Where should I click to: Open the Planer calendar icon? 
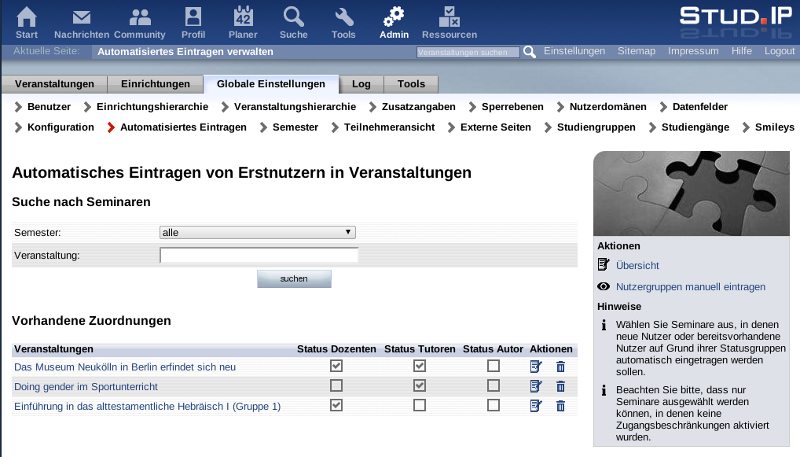[243, 17]
